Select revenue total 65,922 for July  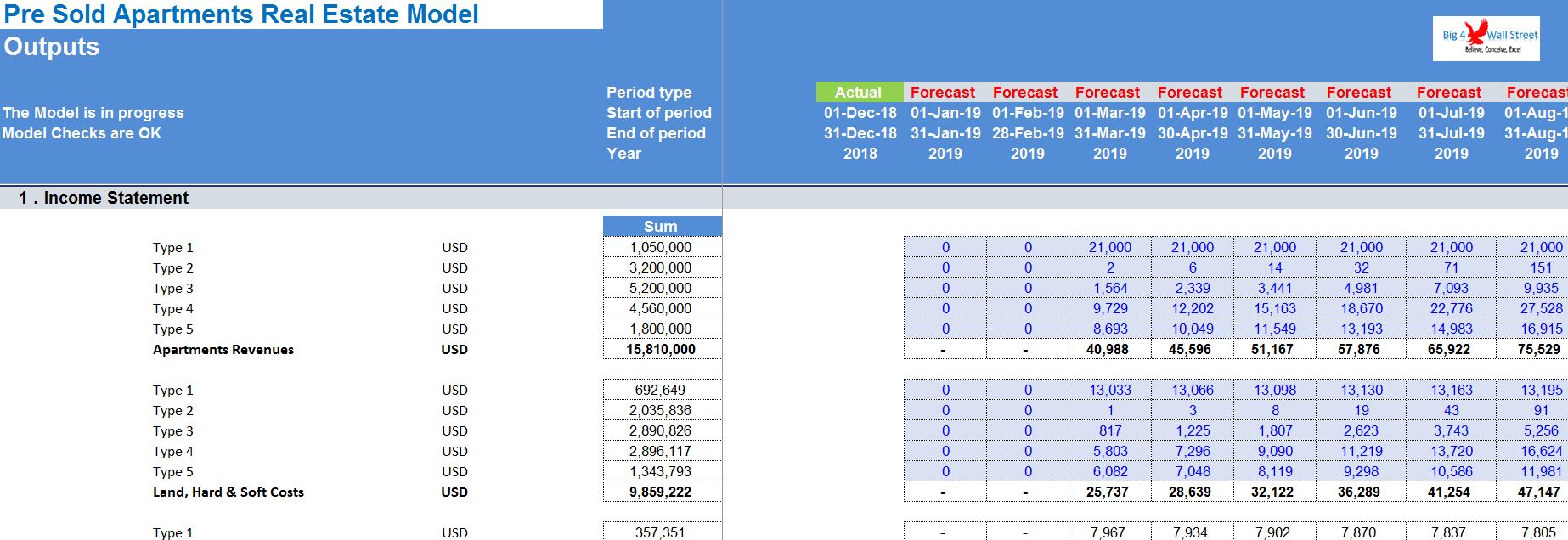[x=1452, y=349]
